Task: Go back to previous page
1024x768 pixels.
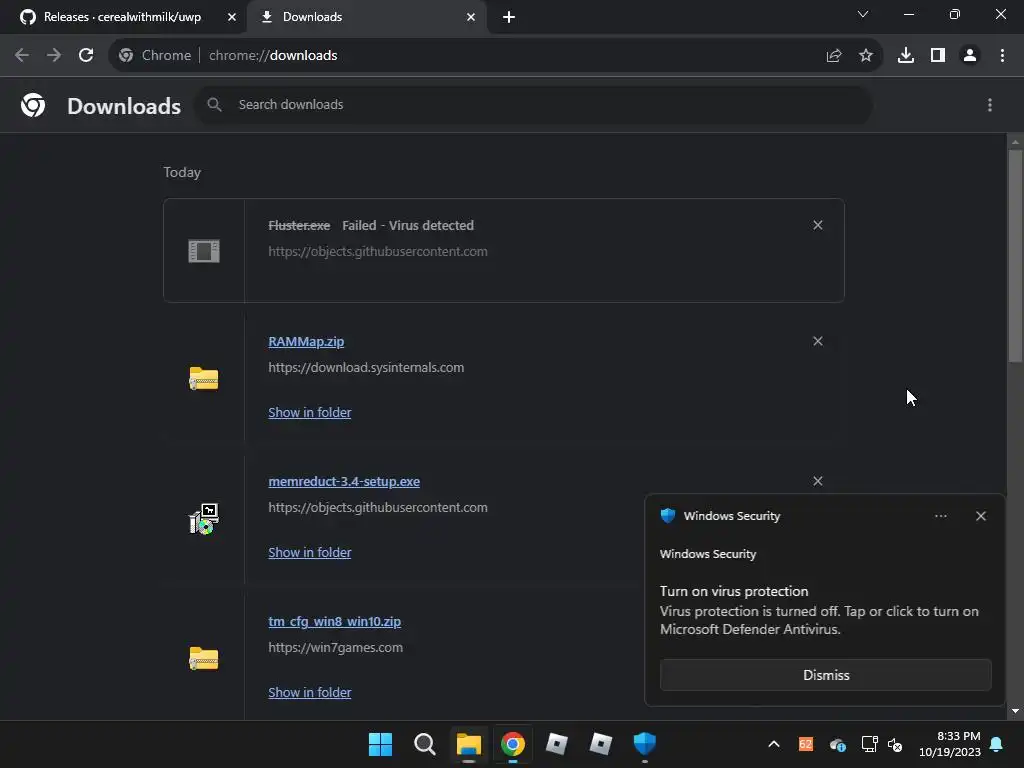Action: point(22,56)
